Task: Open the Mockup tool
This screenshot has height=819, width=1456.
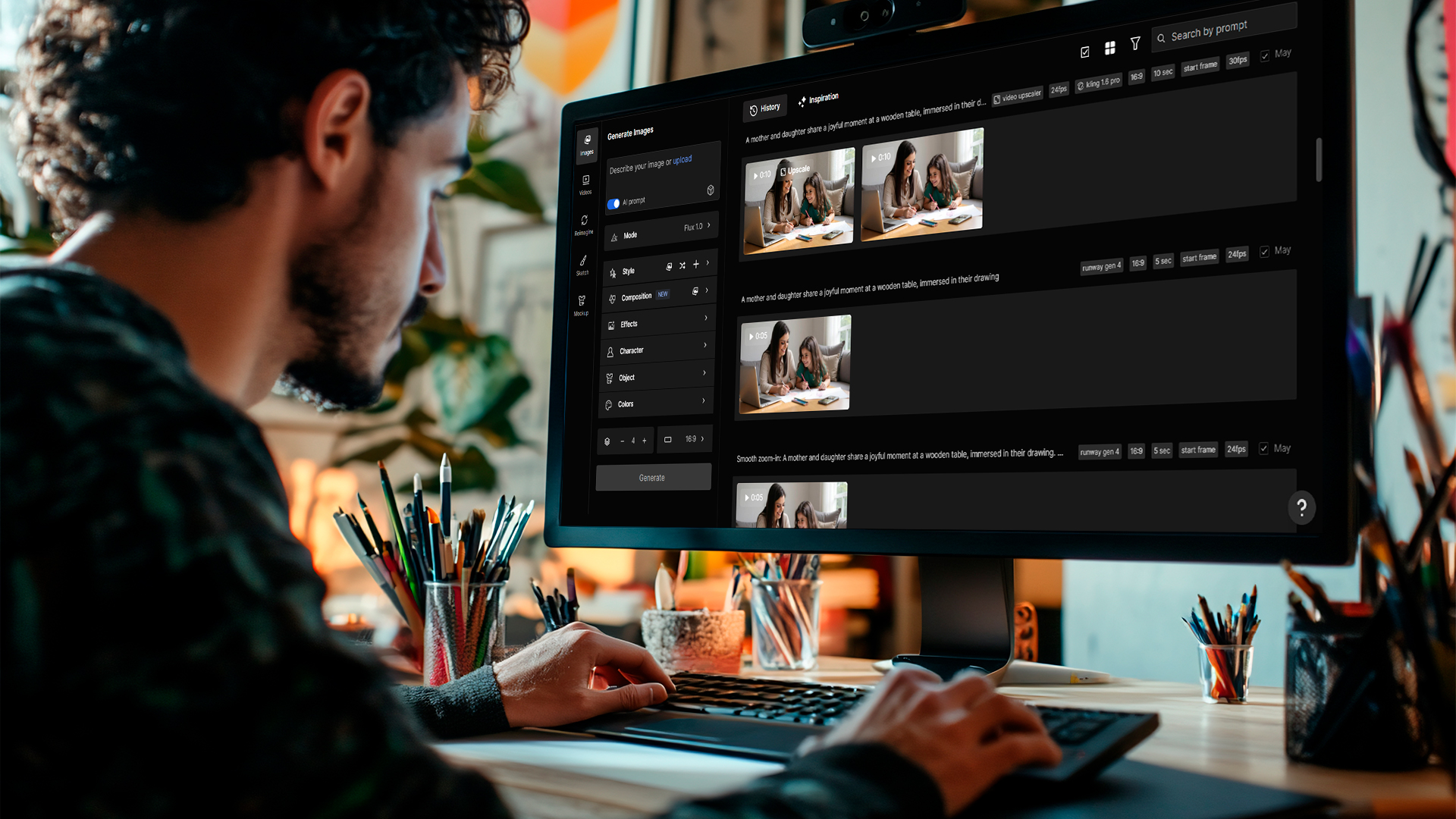Action: tap(581, 305)
